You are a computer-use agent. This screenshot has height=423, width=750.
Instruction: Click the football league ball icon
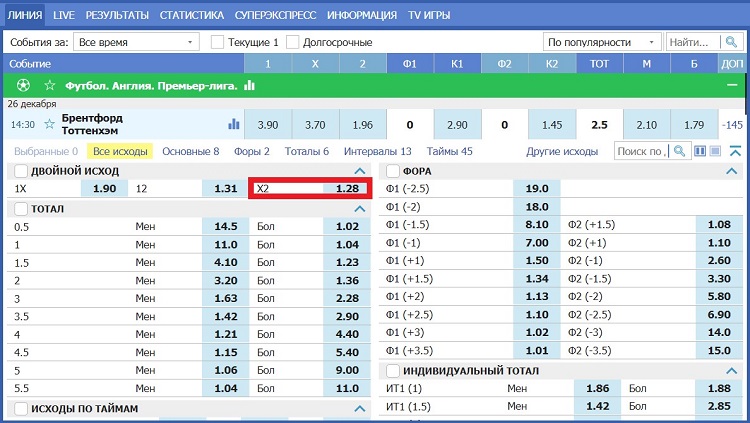click(24, 86)
